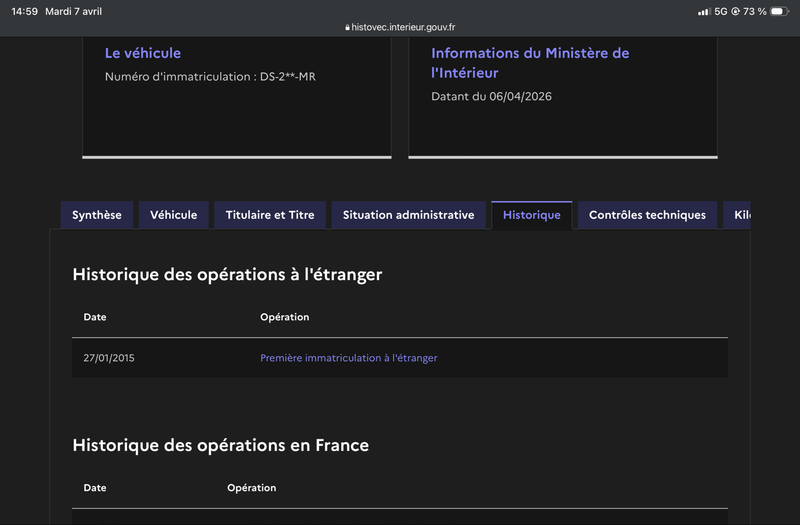Click the Informations du Ministère de l'Intérieur heading
This screenshot has height=525, width=800.
point(530,63)
